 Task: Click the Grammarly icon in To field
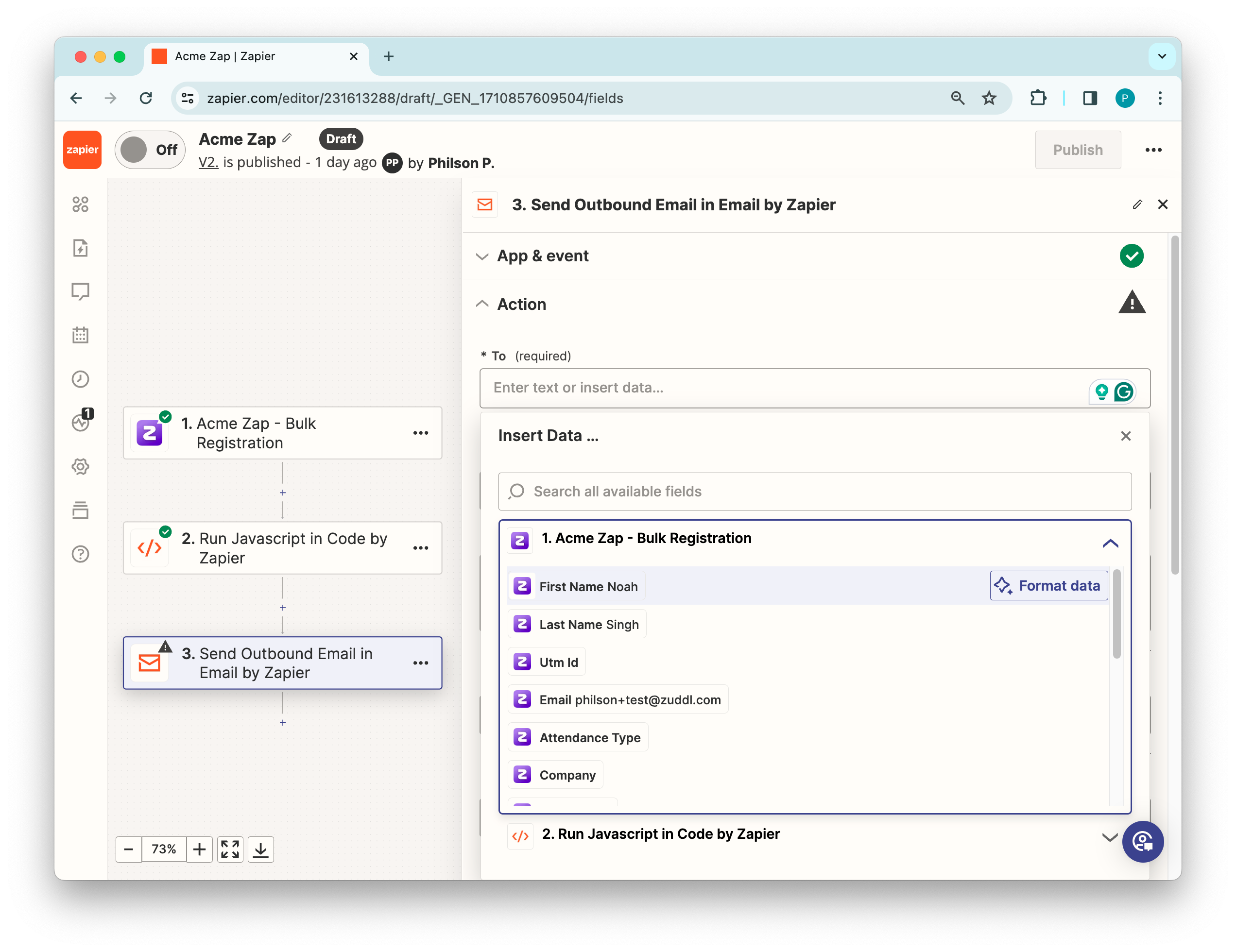pyautogui.click(x=1123, y=391)
